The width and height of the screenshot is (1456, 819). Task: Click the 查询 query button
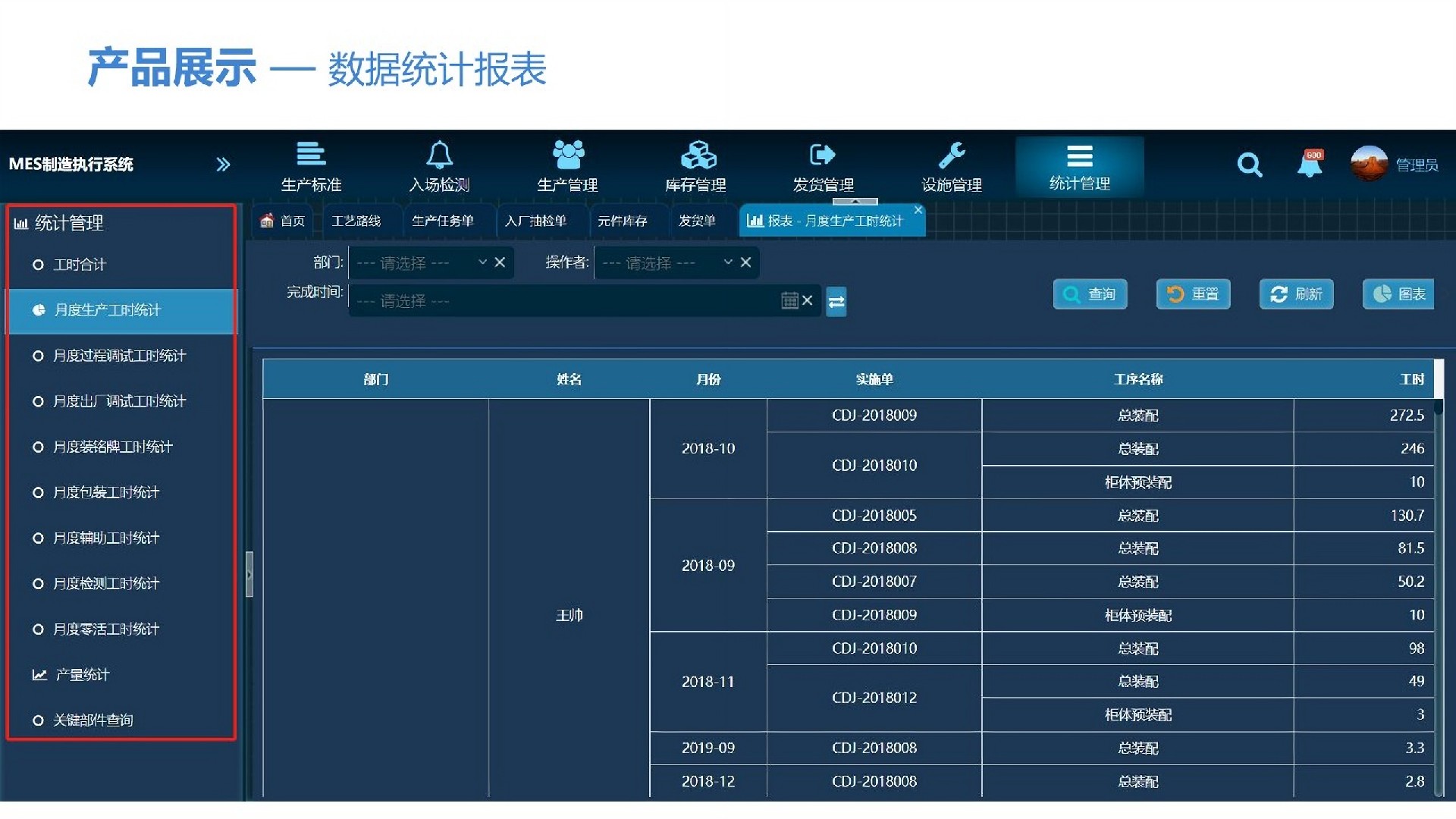point(1090,294)
